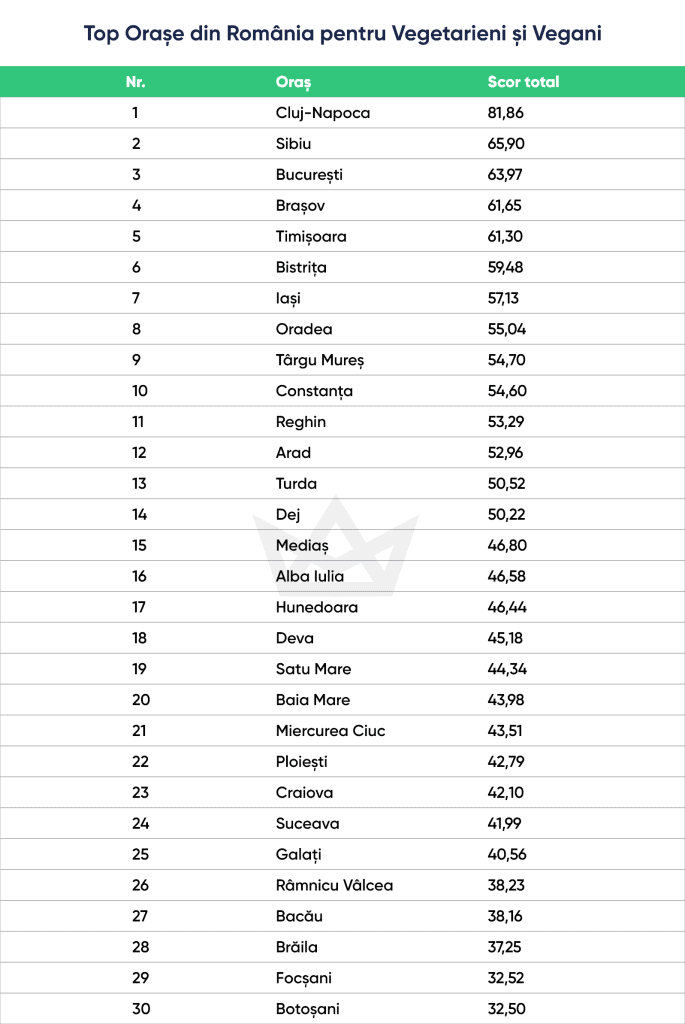Click the table title heading text
685x1024 pixels.
point(342,34)
